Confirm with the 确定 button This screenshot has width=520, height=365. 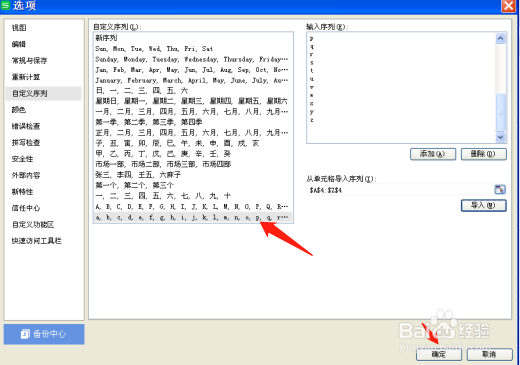pyautogui.click(x=439, y=354)
